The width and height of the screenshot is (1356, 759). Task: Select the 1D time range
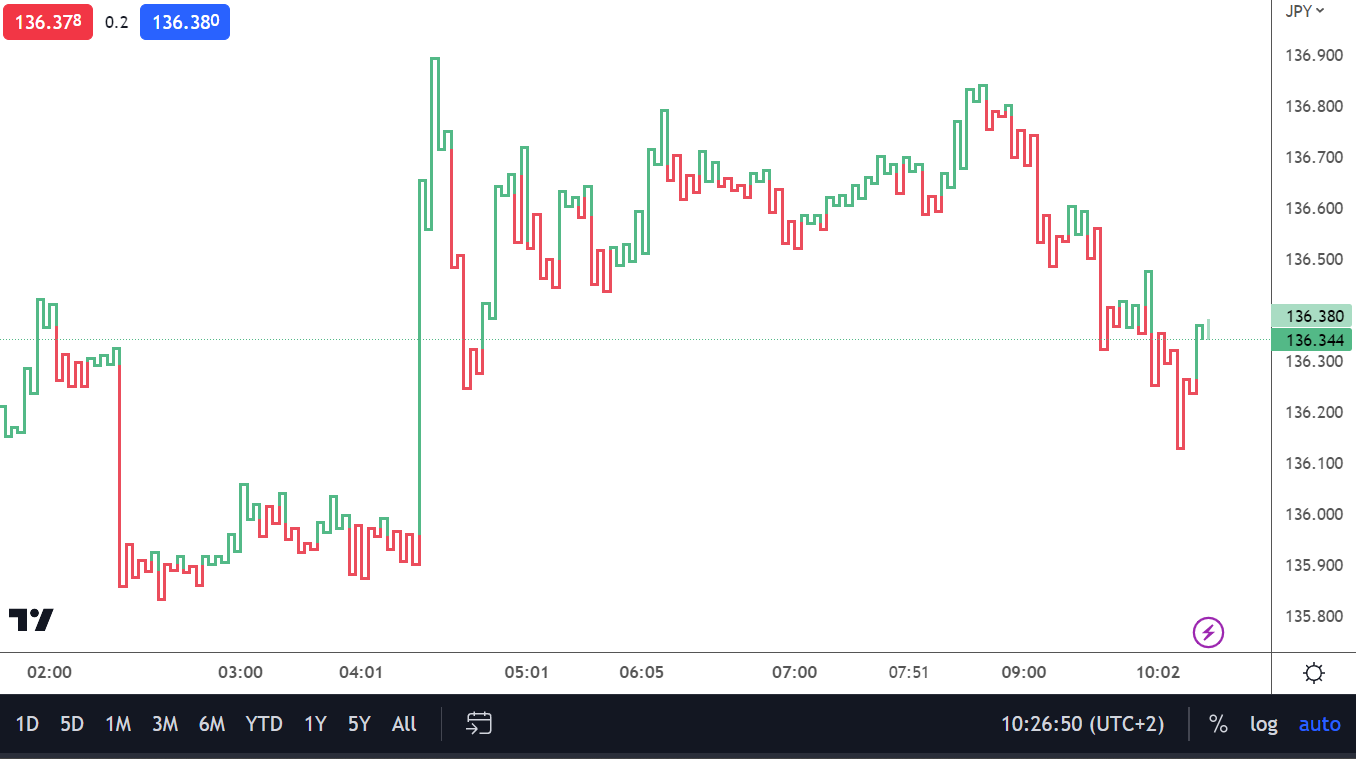pyautogui.click(x=27, y=724)
